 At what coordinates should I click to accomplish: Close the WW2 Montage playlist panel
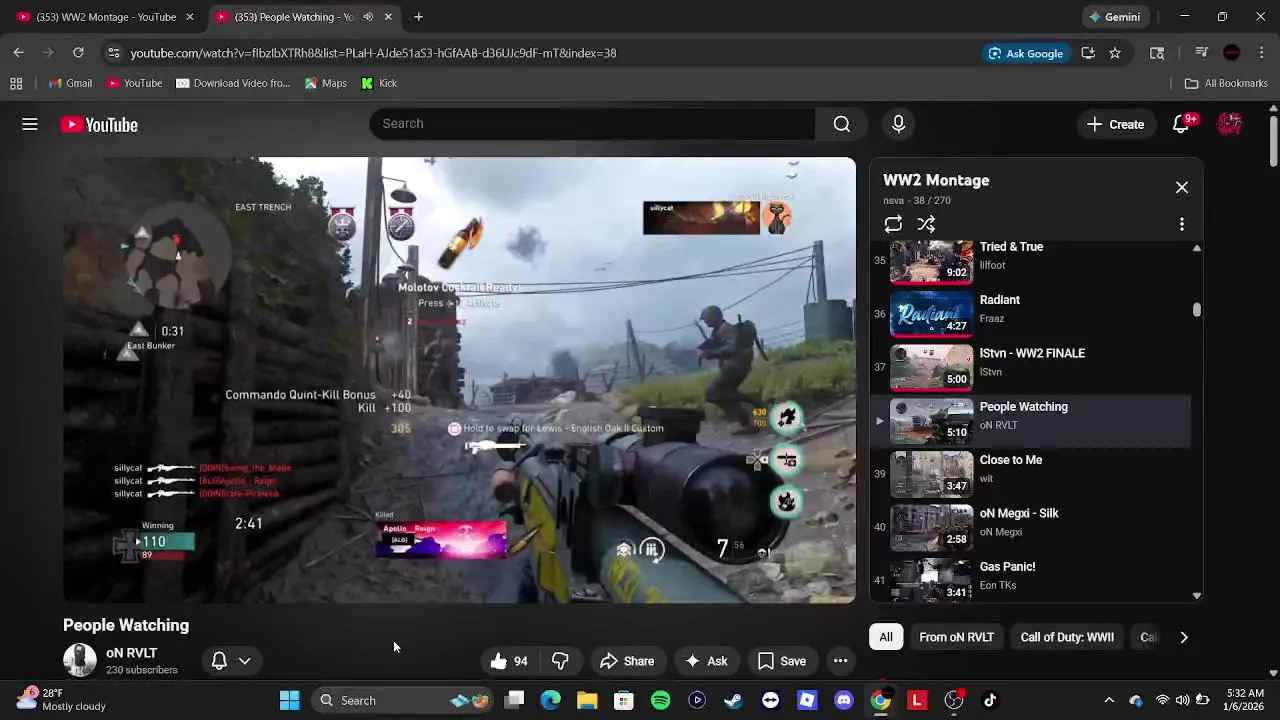pyautogui.click(x=1182, y=187)
